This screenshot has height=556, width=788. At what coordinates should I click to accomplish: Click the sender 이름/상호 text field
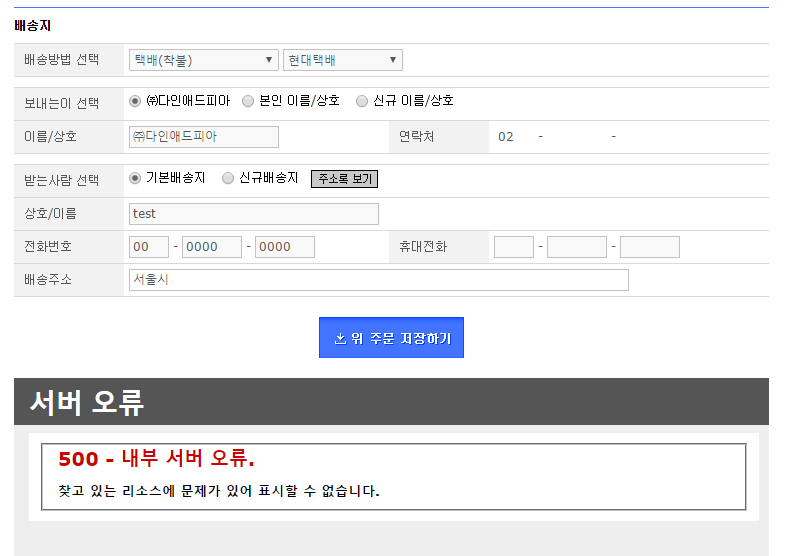click(x=204, y=137)
